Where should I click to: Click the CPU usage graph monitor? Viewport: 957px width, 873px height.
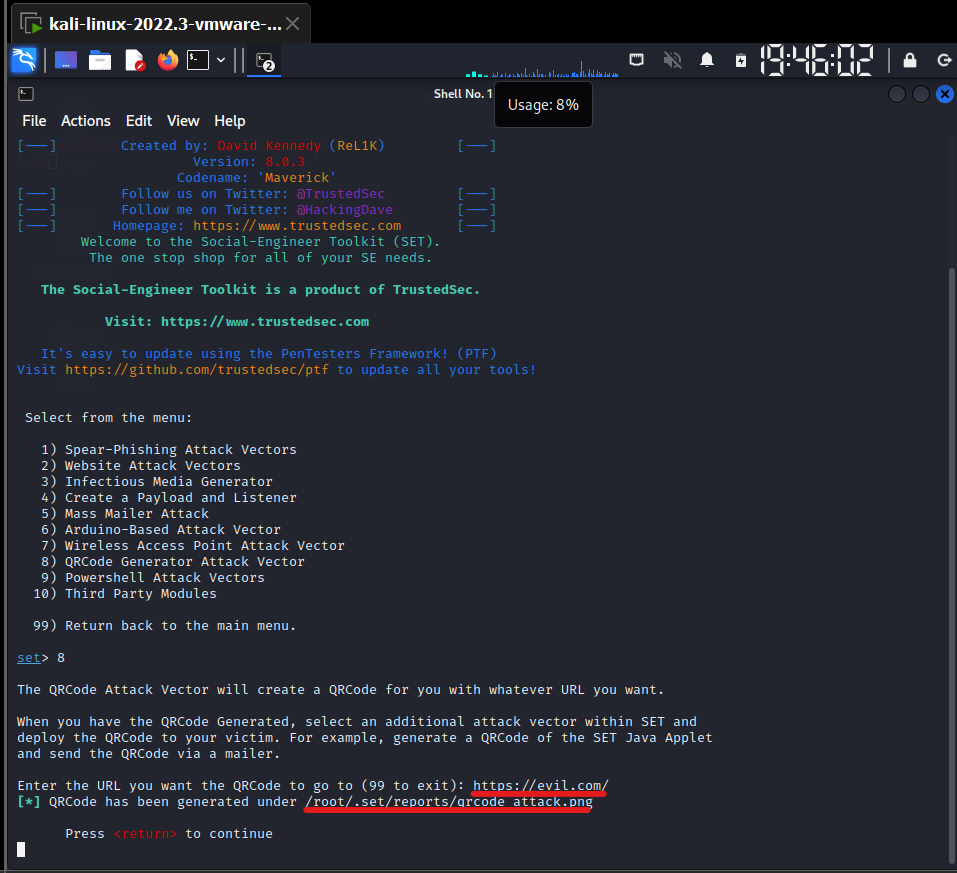point(540,70)
